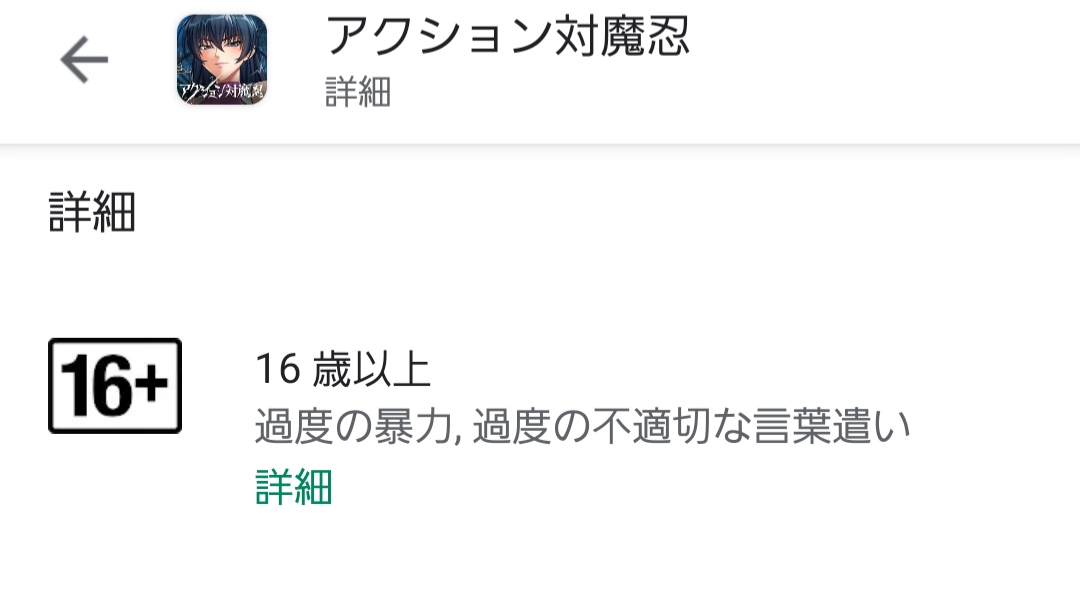Tap the age text 16 歳以上
This screenshot has width=1080, height=608.
(x=343, y=368)
